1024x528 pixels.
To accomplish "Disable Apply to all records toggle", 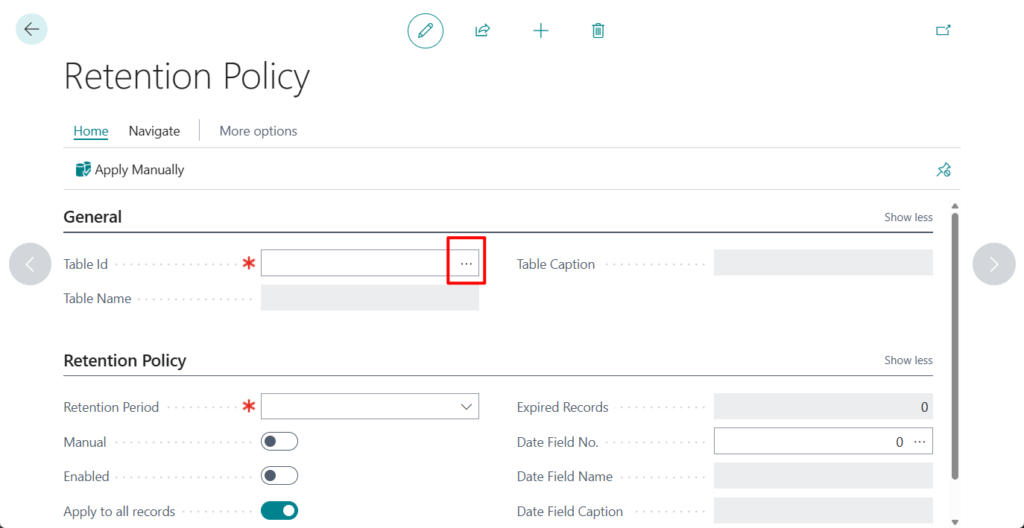I will click(279, 511).
